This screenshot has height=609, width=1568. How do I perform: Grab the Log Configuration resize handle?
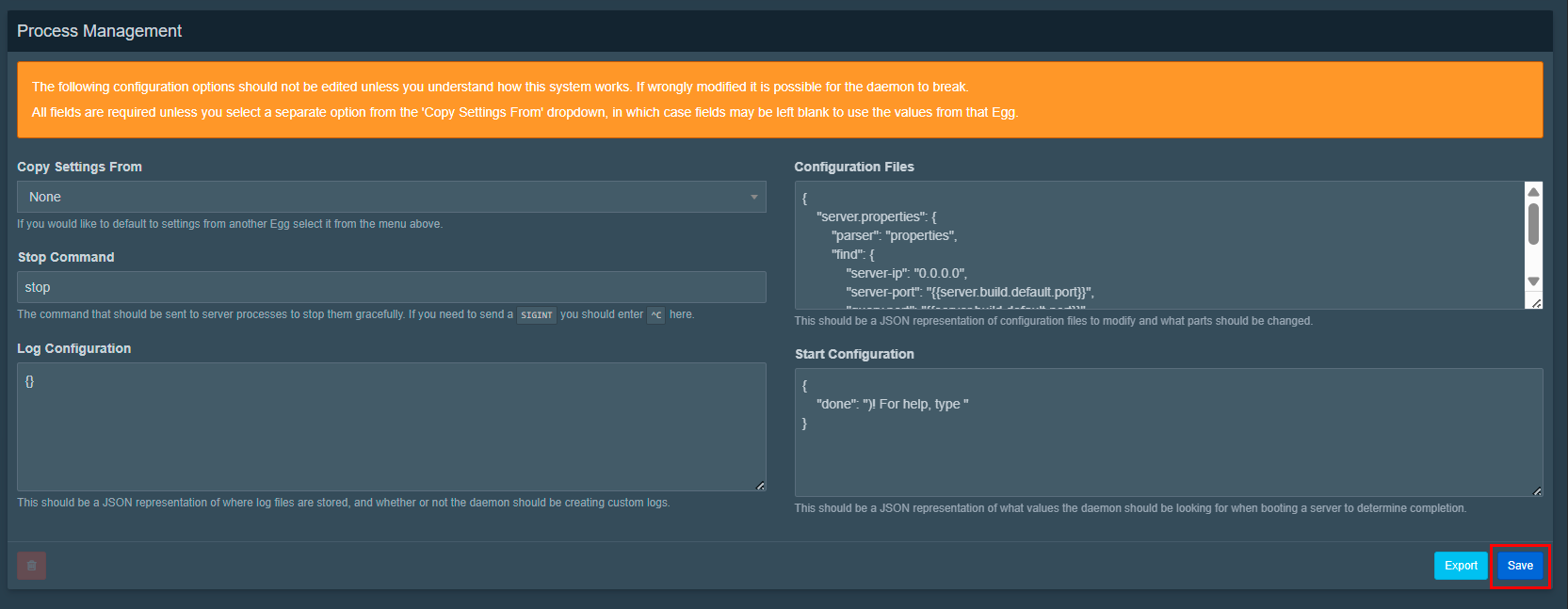[760, 485]
